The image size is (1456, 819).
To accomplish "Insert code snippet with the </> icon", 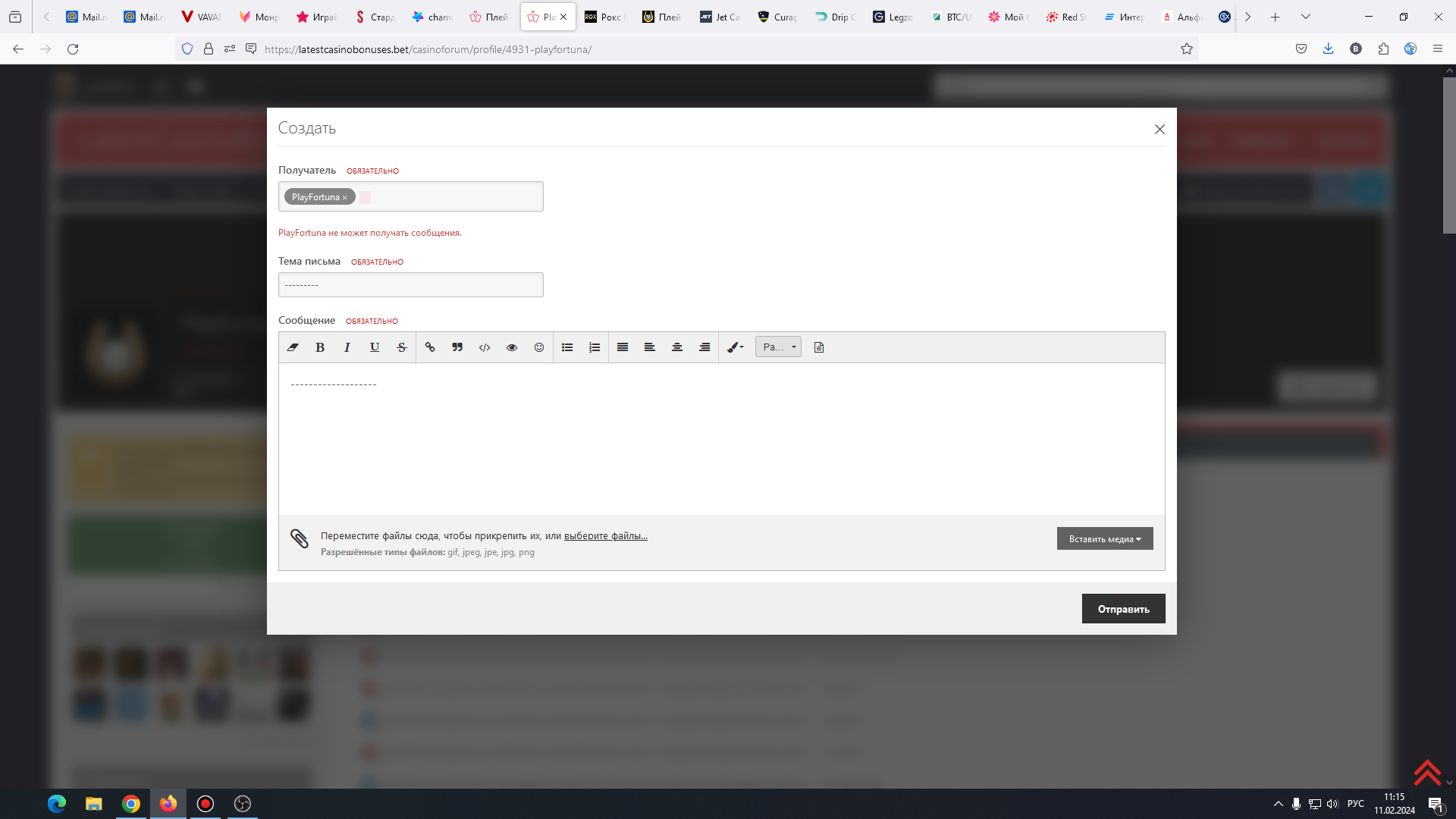I will tap(485, 347).
